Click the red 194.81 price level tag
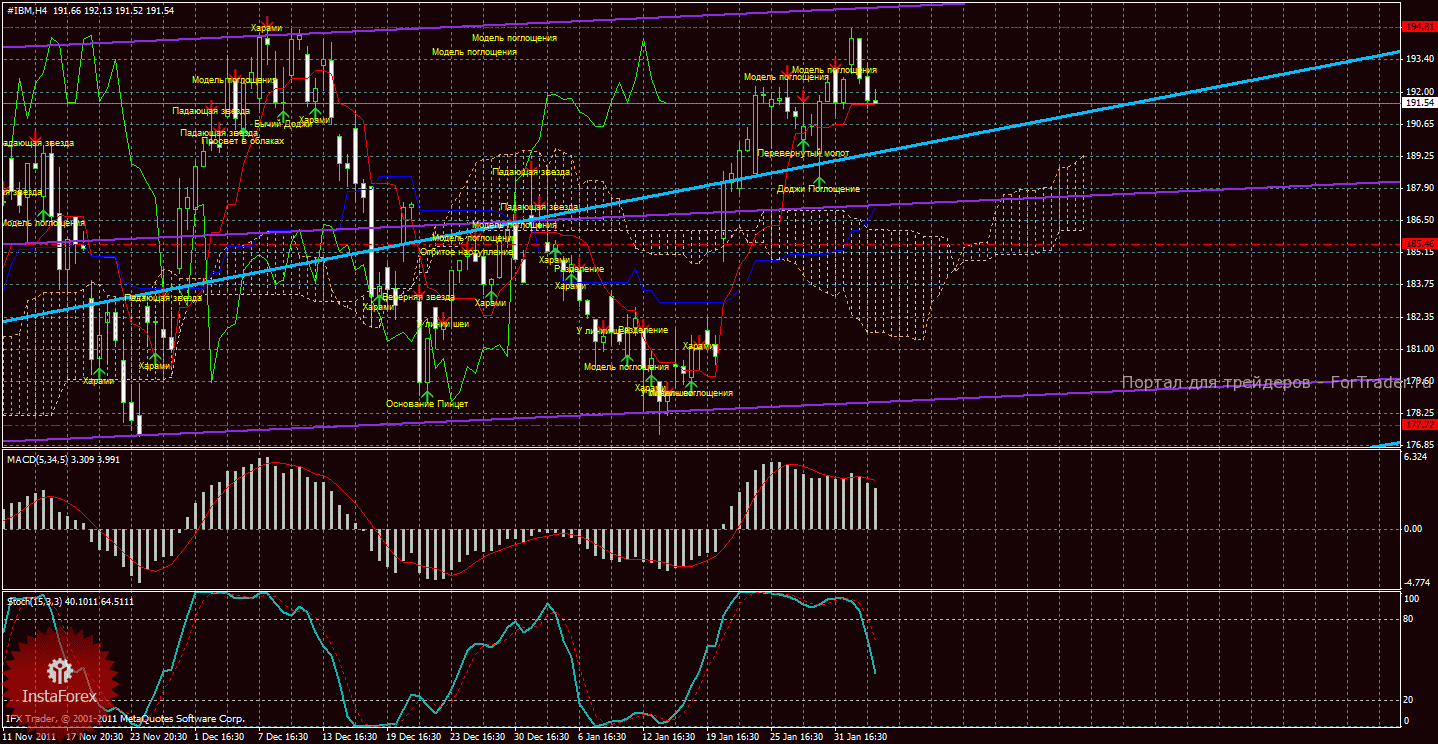The image size is (1438, 744). pos(1419,27)
